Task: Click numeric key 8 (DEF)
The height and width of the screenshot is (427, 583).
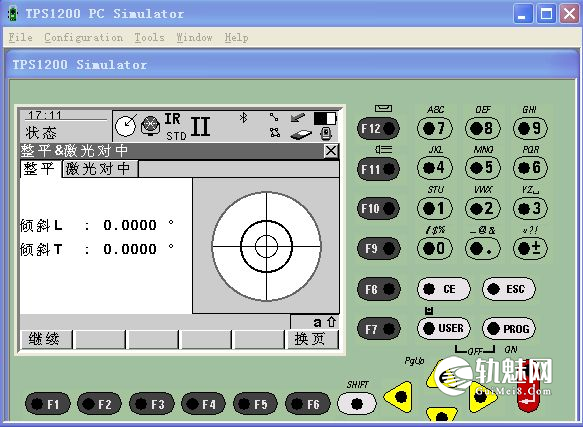Action: pos(482,128)
